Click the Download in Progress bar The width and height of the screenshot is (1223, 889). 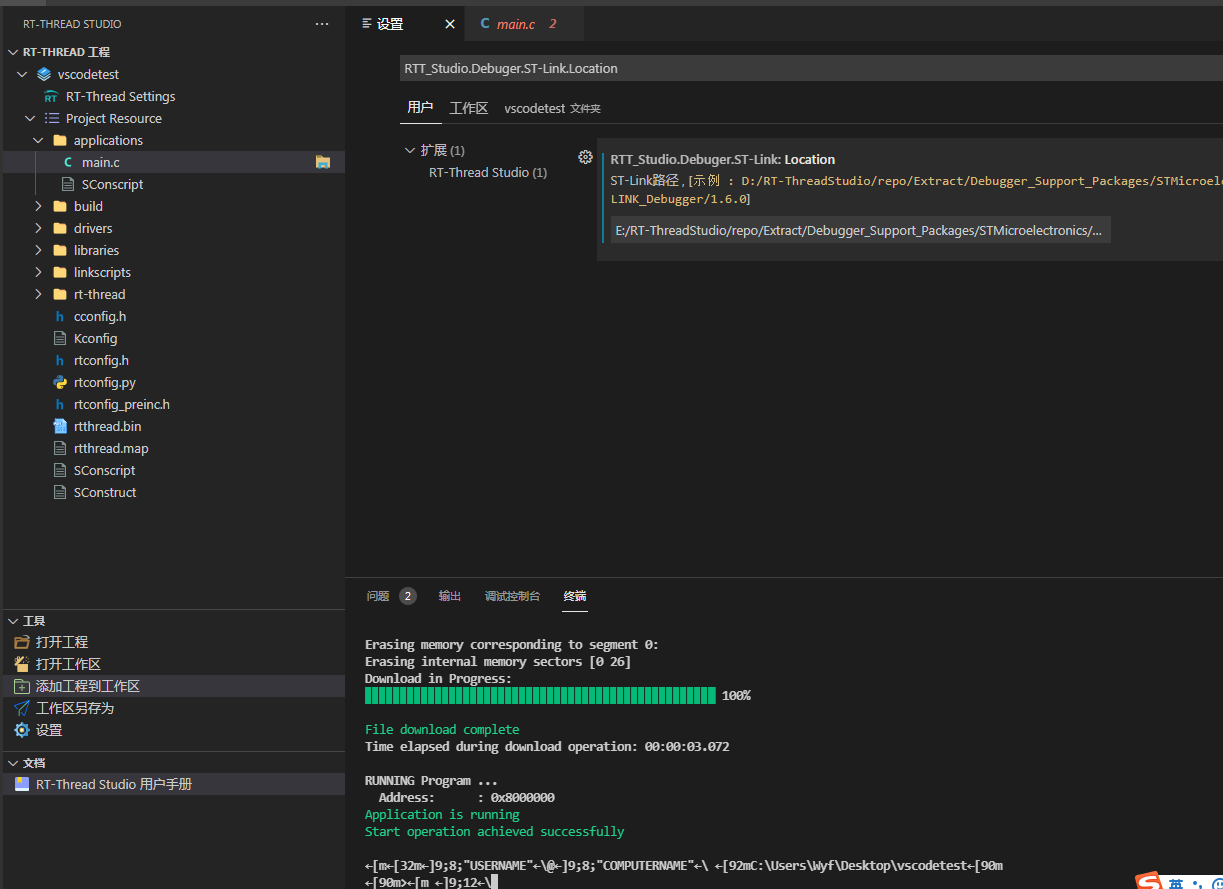(x=540, y=694)
